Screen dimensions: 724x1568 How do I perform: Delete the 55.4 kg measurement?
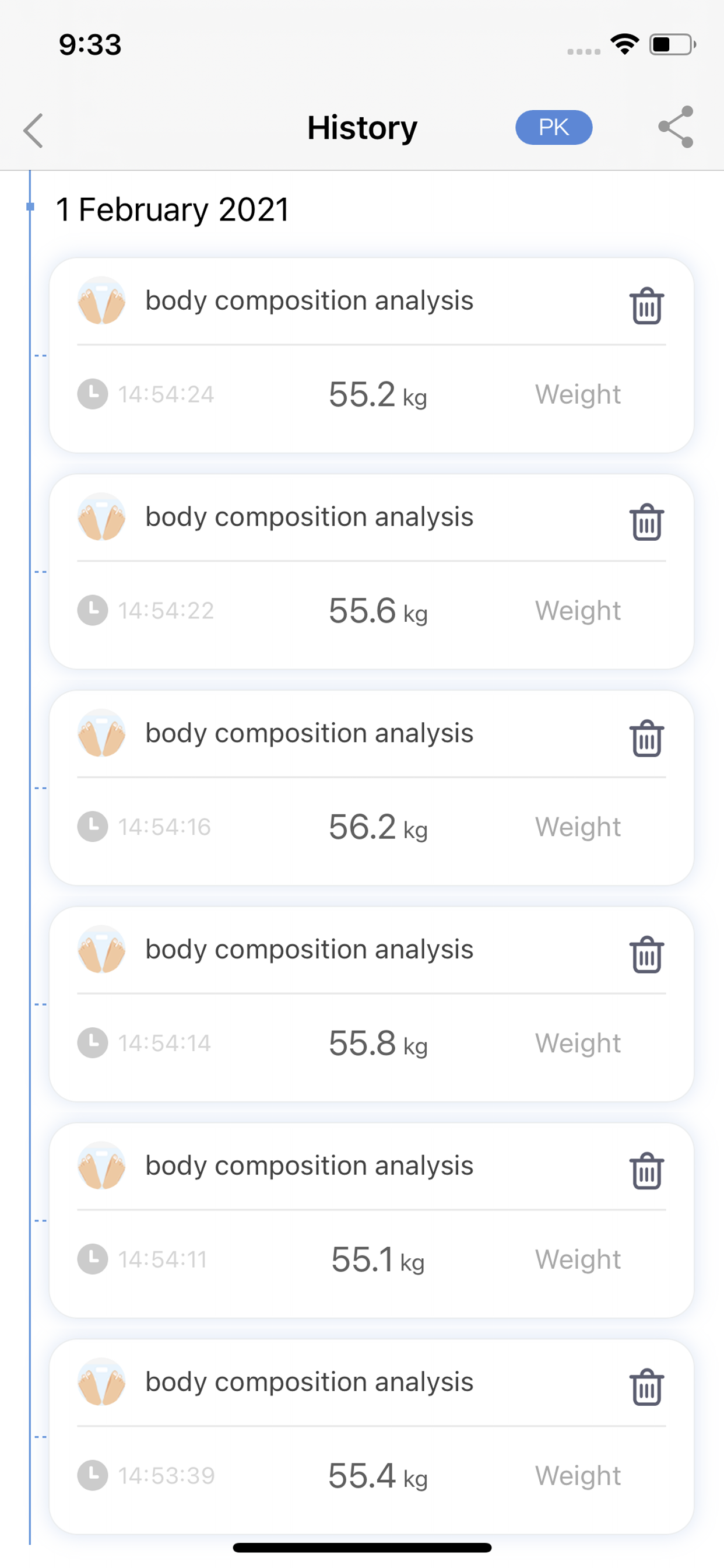(x=646, y=1387)
